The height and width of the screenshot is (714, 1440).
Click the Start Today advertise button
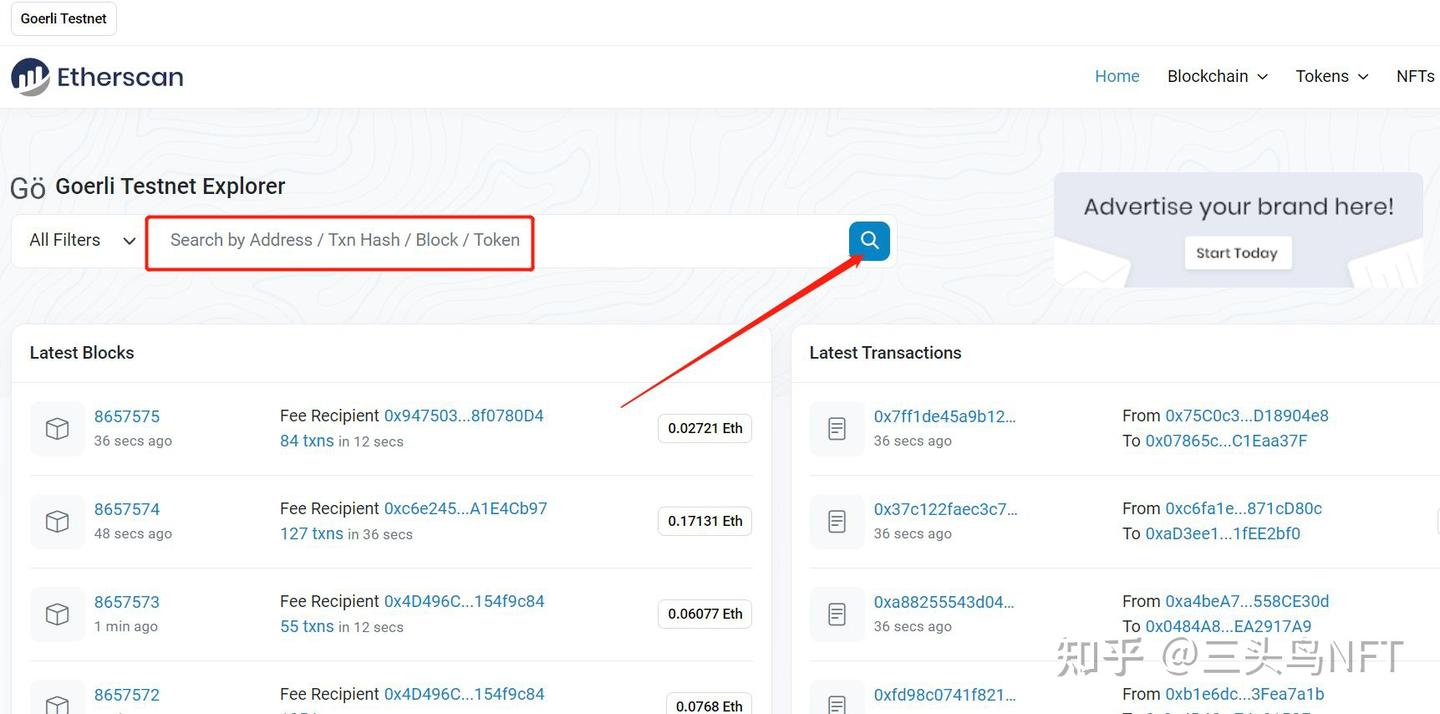(1237, 253)
